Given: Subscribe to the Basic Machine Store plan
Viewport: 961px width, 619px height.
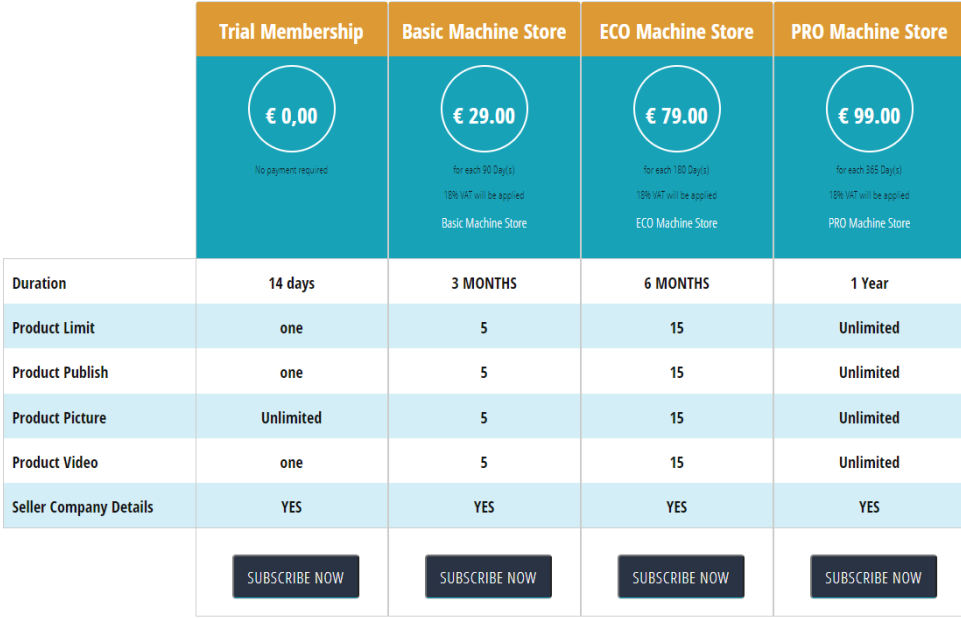Looking at the screenshot, I should pyautogui.click(x=488, y=577).
